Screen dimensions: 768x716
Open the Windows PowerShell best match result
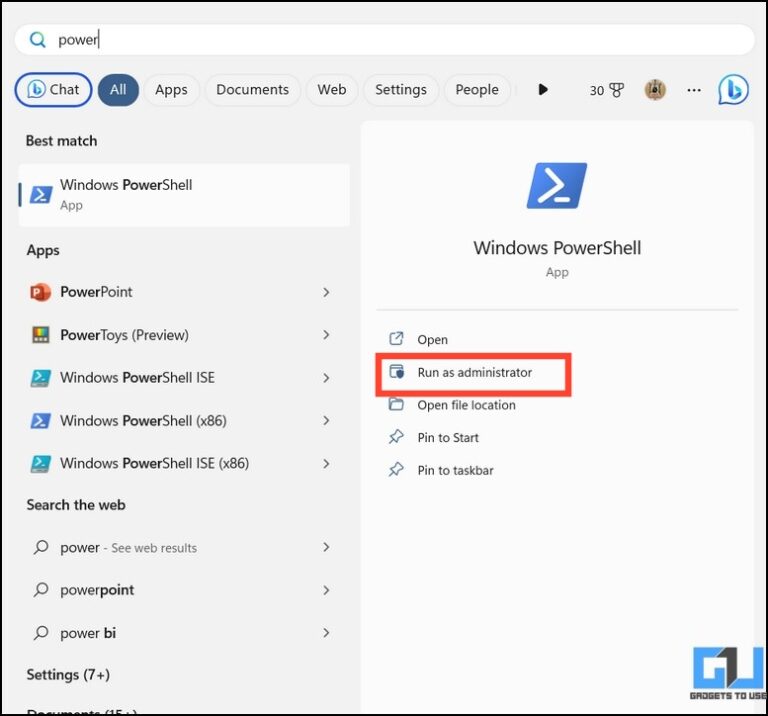click(184, 195)
